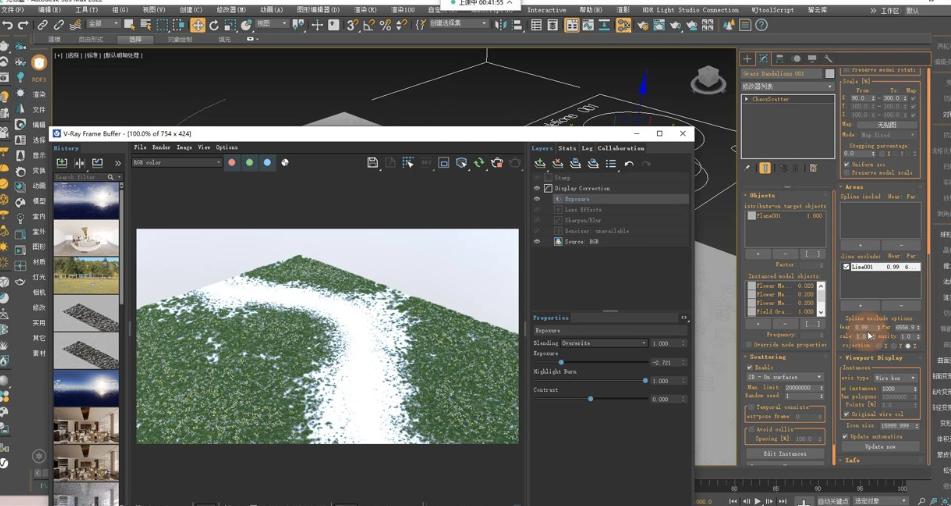Click the save image icon in V-Ray Frame Buffer
The width and height of the screenshot is (951, 506).
click(373, 163)
